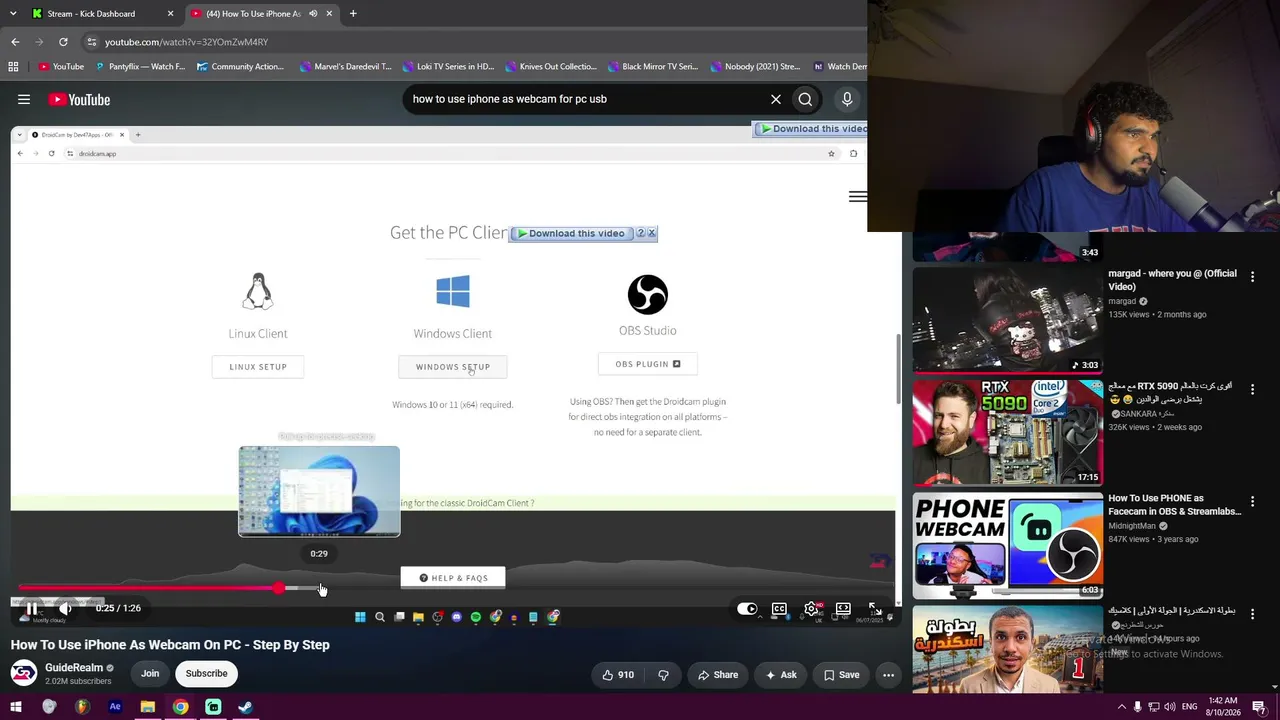The width and height of the screenshot is (1280, 720).
Task: Open the Loki TV Series bookmark
Action: (449, 67)
